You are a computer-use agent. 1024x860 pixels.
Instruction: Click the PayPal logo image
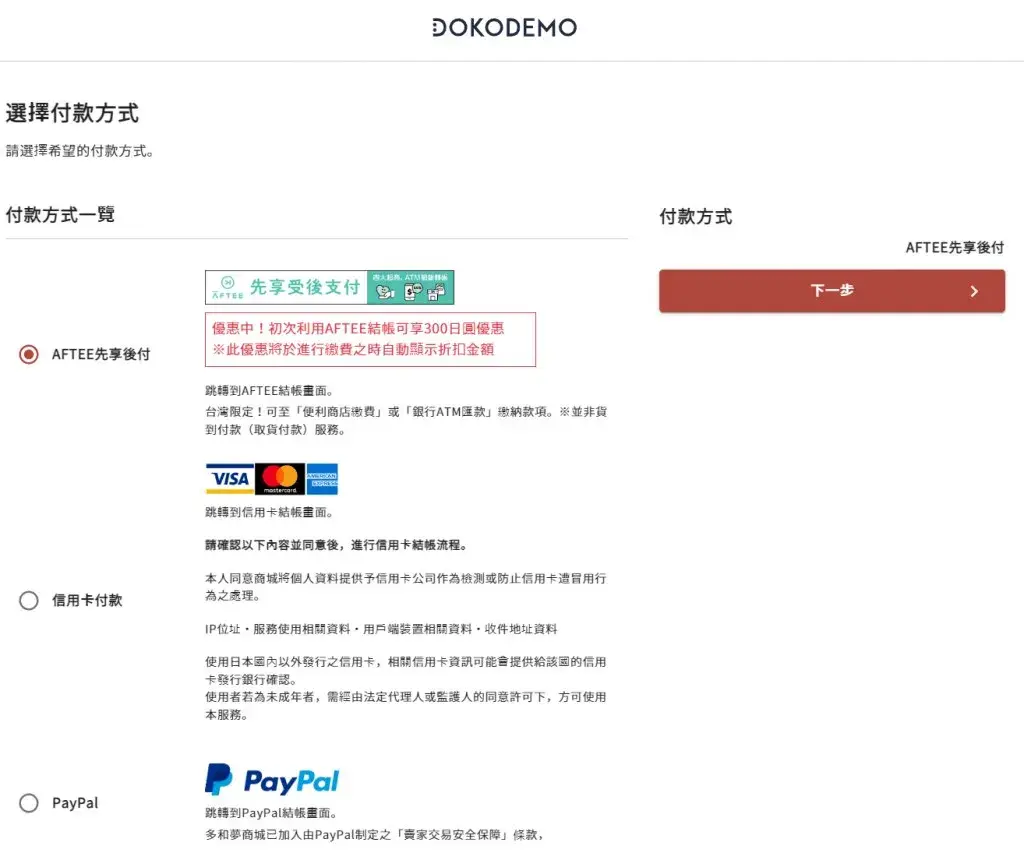(x=272, y=780)
